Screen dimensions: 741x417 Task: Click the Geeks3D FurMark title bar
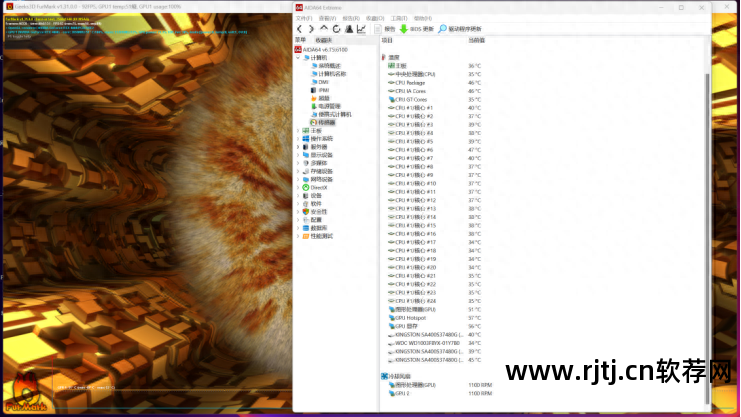146,7
